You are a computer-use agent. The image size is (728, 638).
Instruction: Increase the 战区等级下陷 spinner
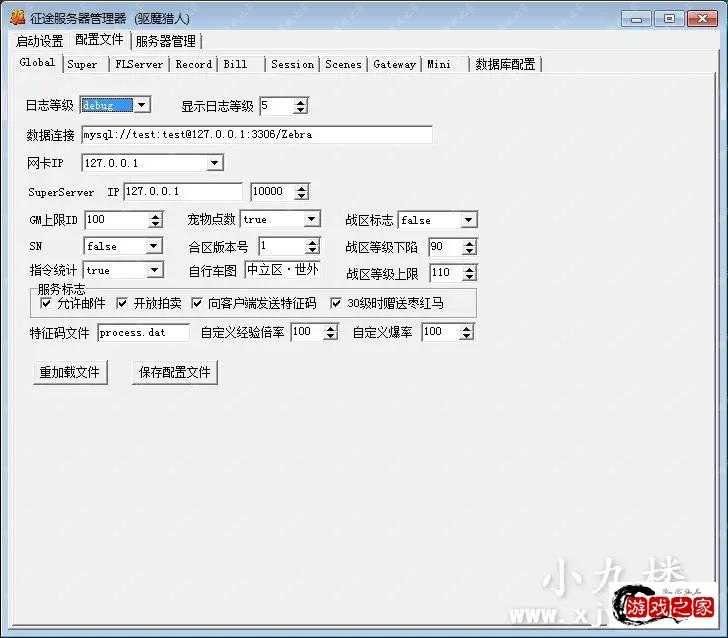click(470, 243)
